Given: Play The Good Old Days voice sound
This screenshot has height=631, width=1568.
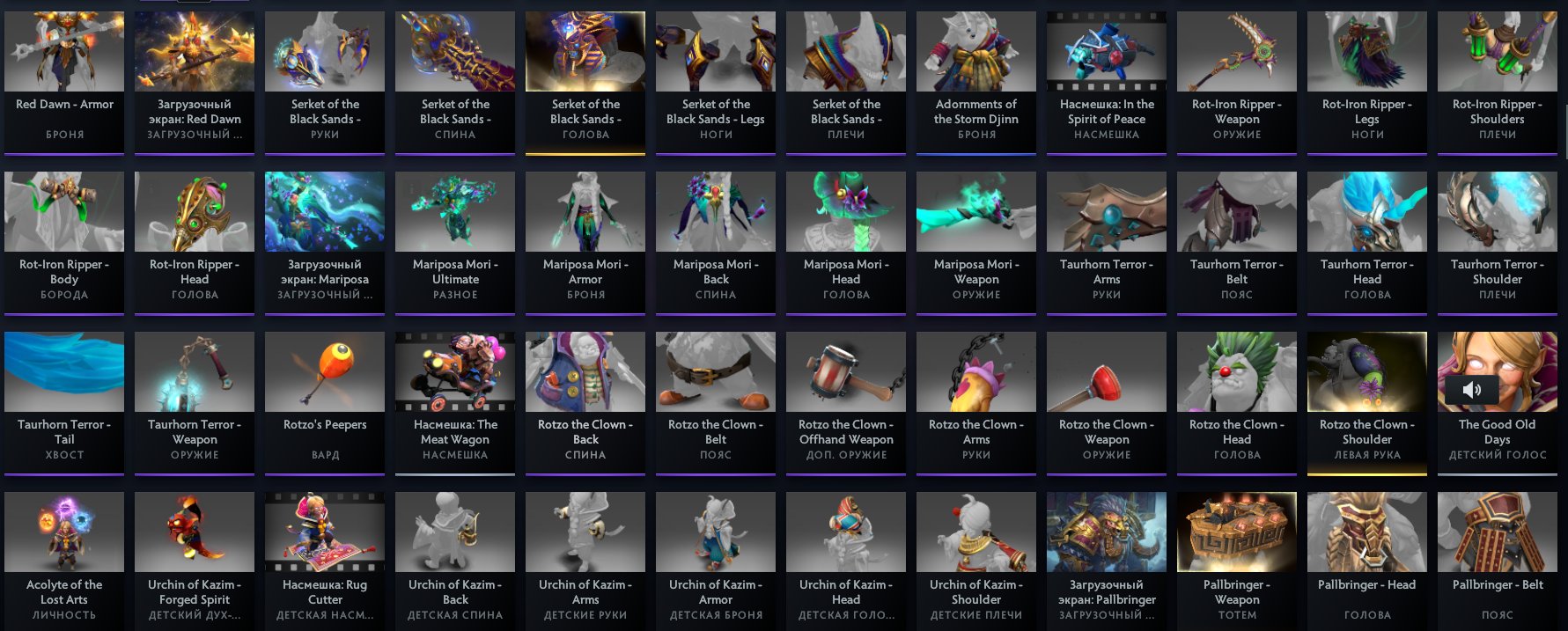Looking at the screenshot, I should [1472, 389].
